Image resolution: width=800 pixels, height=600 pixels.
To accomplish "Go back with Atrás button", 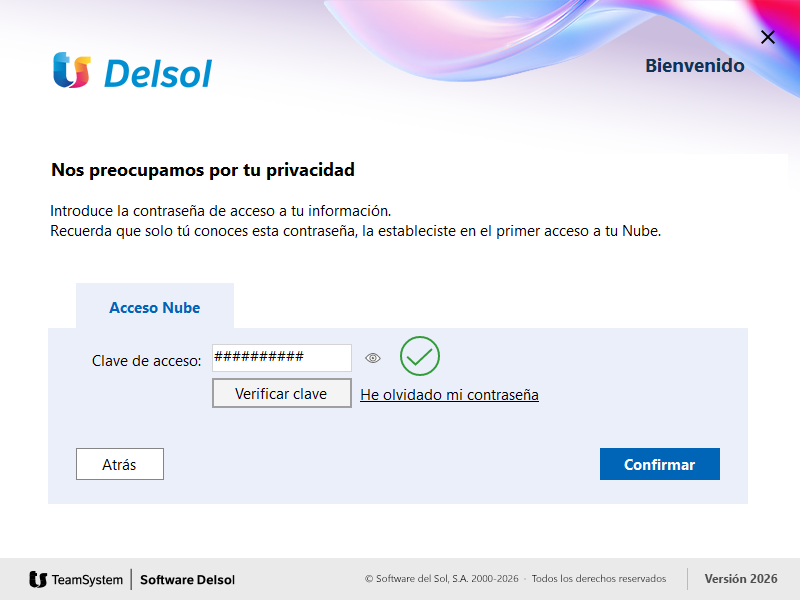I will pos(120,464).
